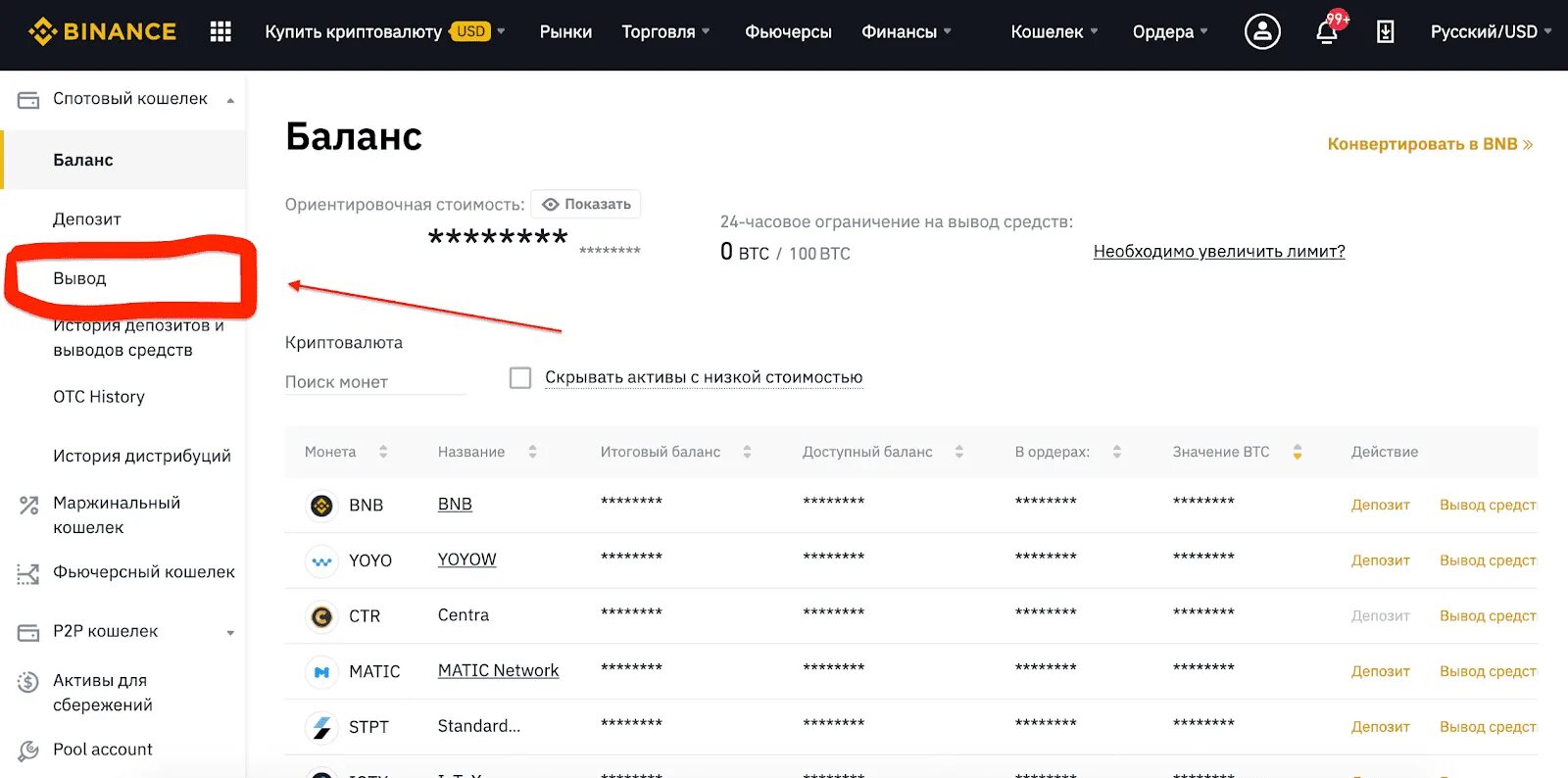This screenshot has height=778, width=1568.
Task: Open История депозитов и выводов средств
Action: (x=138, y=338)
